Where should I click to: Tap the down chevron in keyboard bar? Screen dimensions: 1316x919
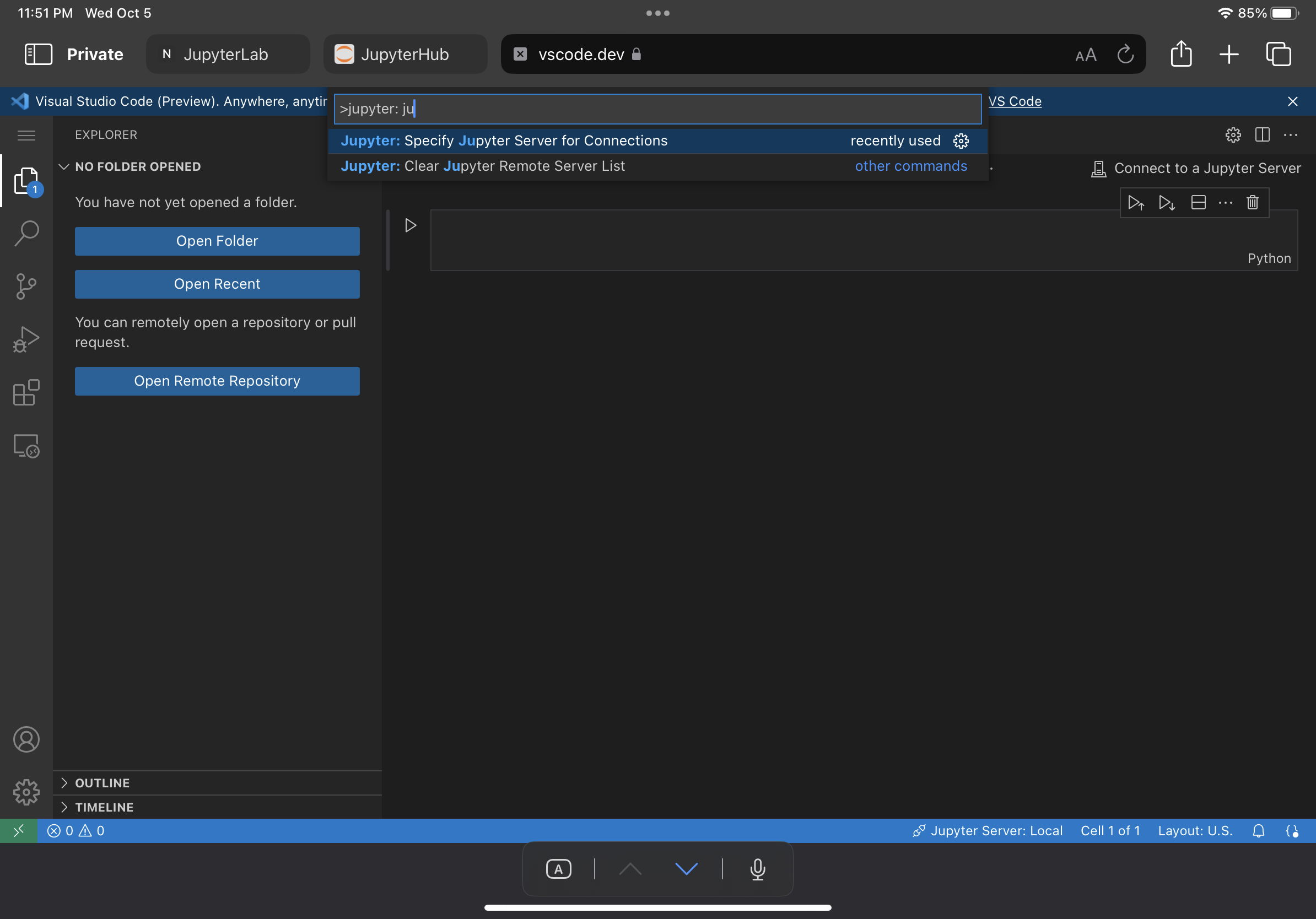686,869
